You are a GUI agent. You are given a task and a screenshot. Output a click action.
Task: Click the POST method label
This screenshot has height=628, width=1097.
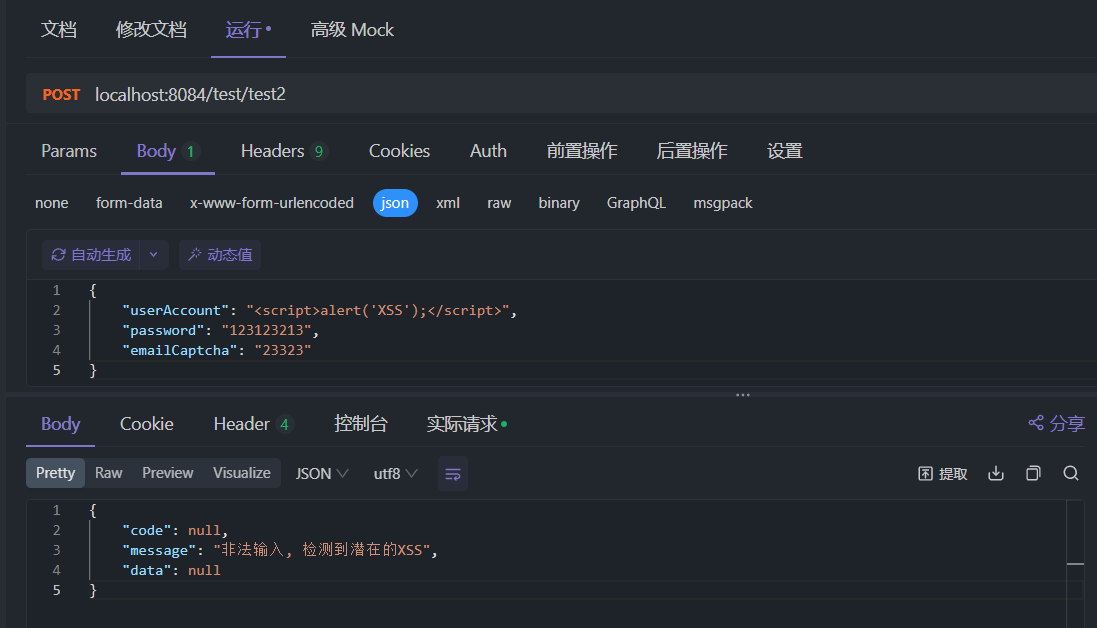[62, 94]
